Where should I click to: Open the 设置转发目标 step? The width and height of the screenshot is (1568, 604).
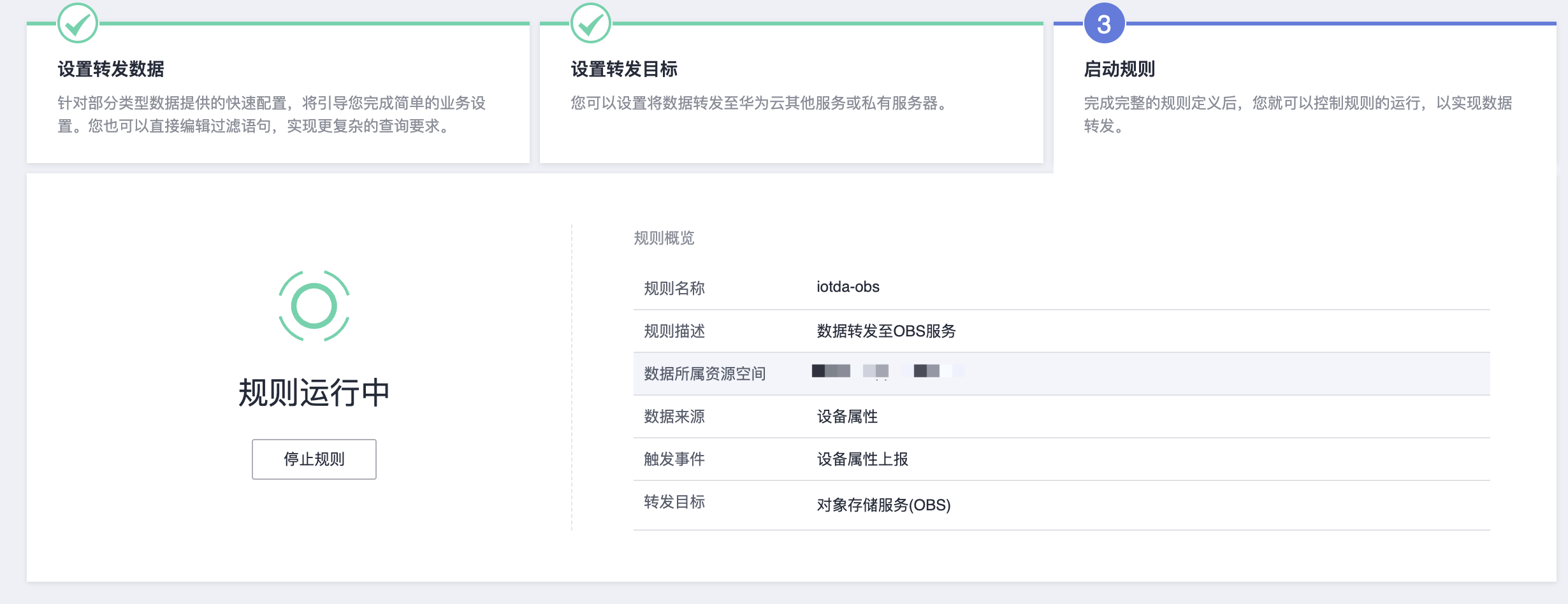[624, 69]
